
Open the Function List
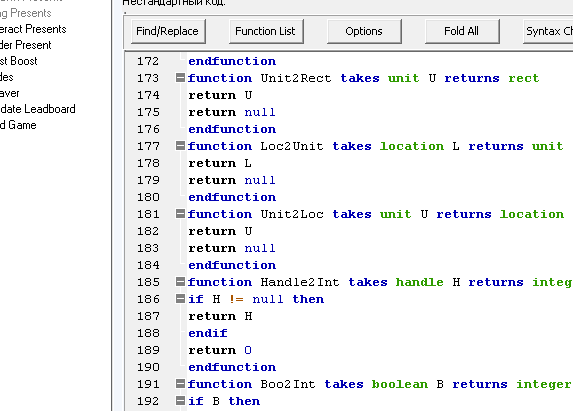(x=266, y=31)
